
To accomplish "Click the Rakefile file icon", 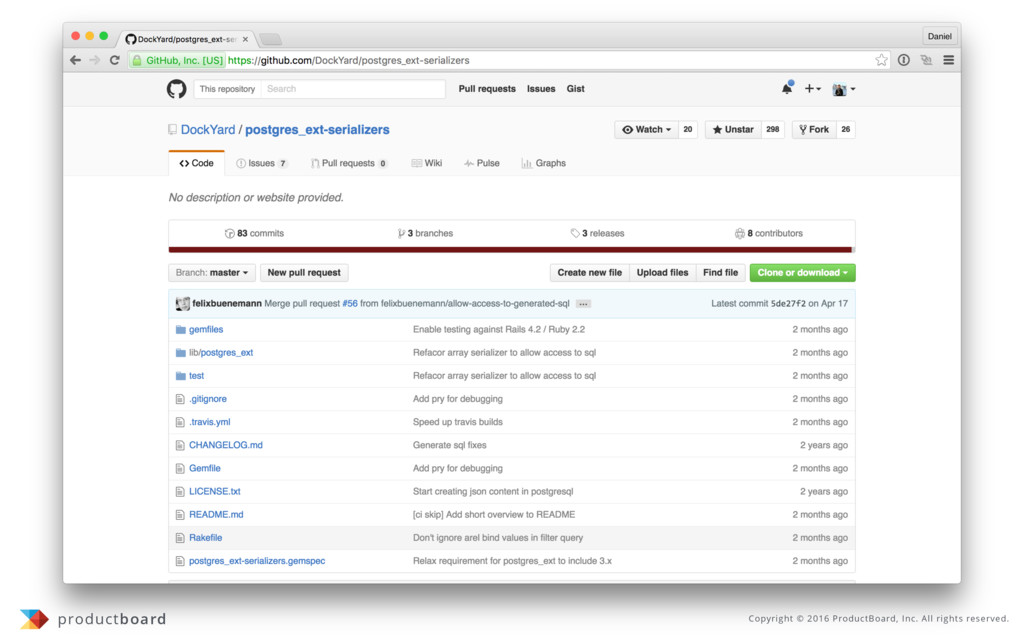I will click(x=180, y=538).
